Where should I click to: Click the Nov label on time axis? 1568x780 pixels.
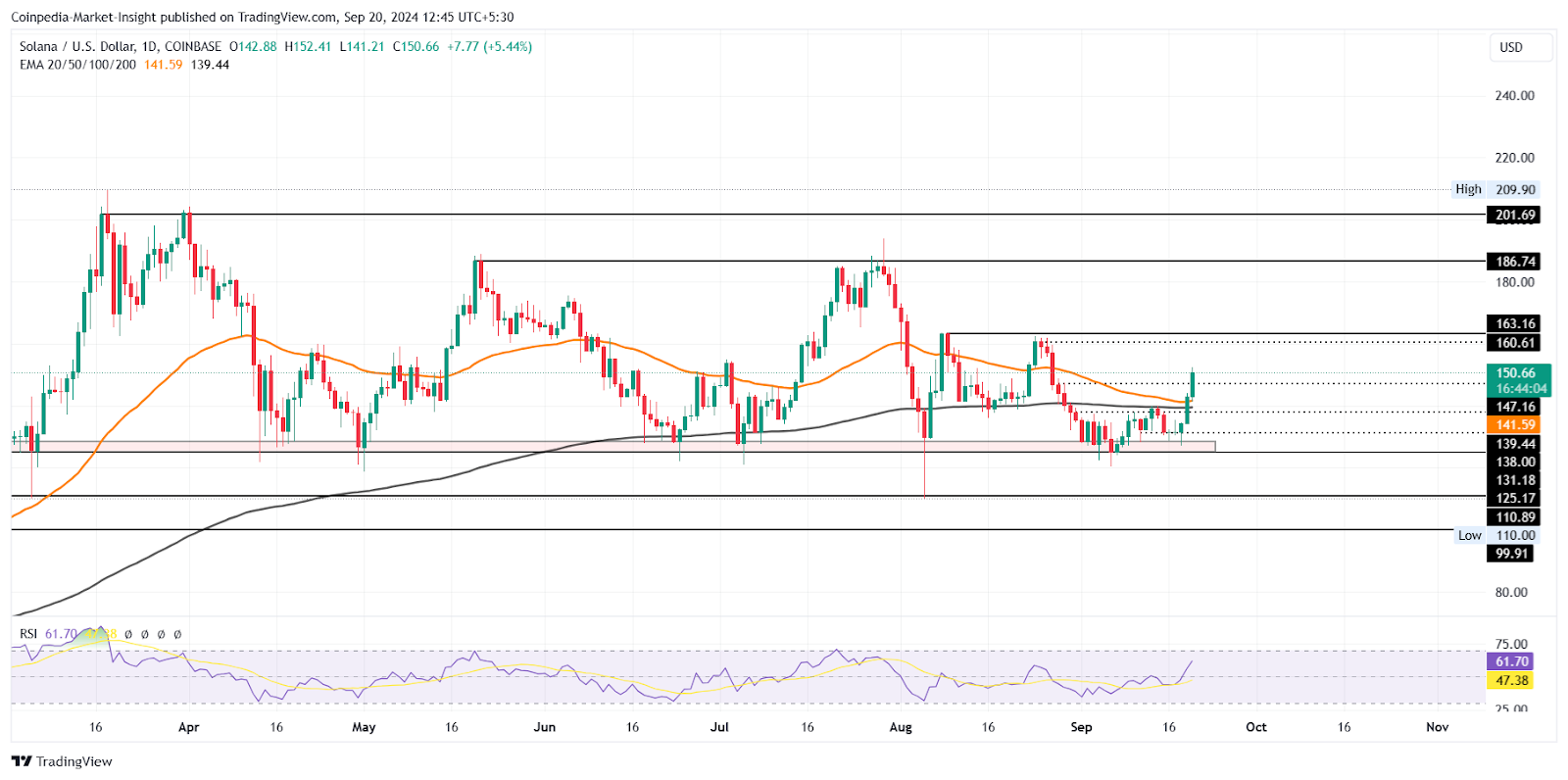click(1437, 727)
